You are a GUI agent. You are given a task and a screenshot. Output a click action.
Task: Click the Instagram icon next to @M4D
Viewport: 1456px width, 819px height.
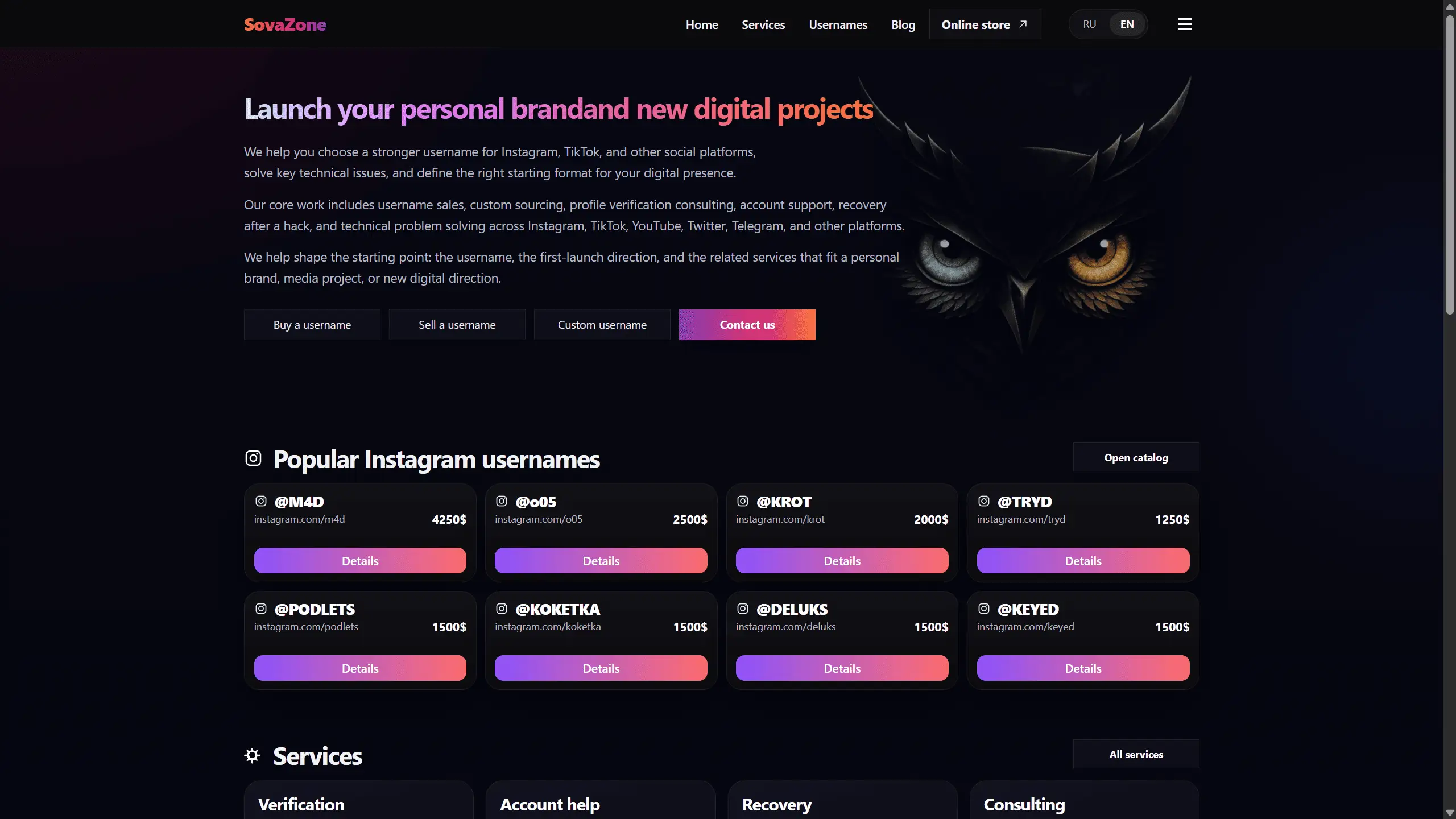(261, 501)
